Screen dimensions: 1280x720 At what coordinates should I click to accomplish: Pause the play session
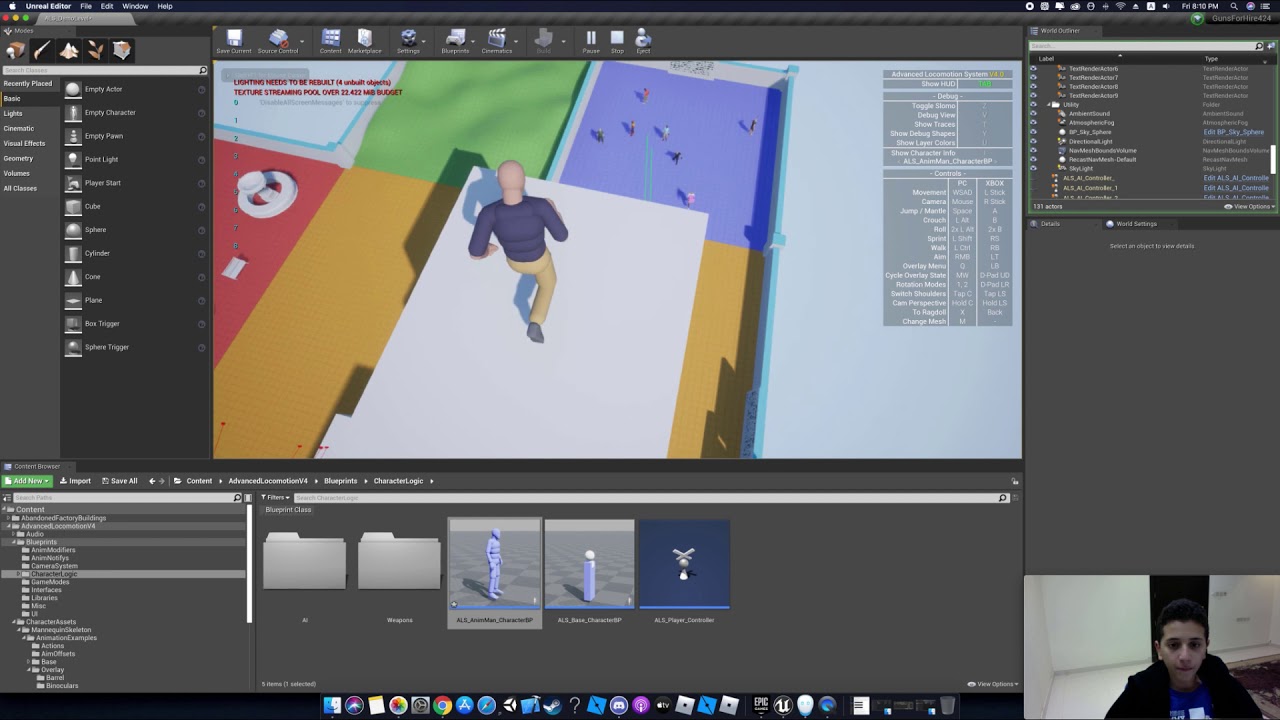[x=591, y=41]
